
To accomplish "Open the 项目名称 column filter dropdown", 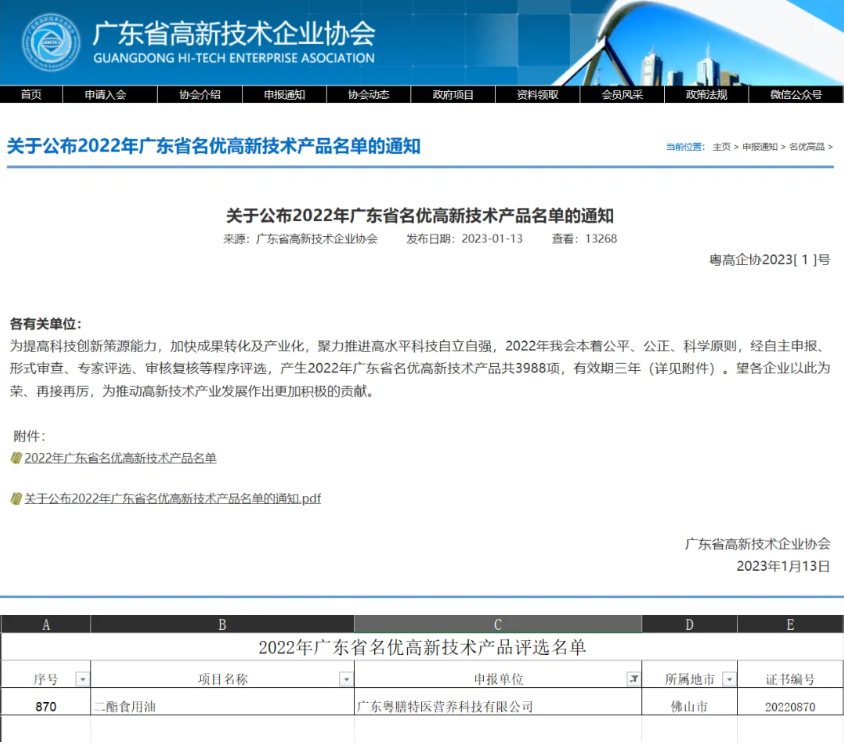I will (346, 679).
